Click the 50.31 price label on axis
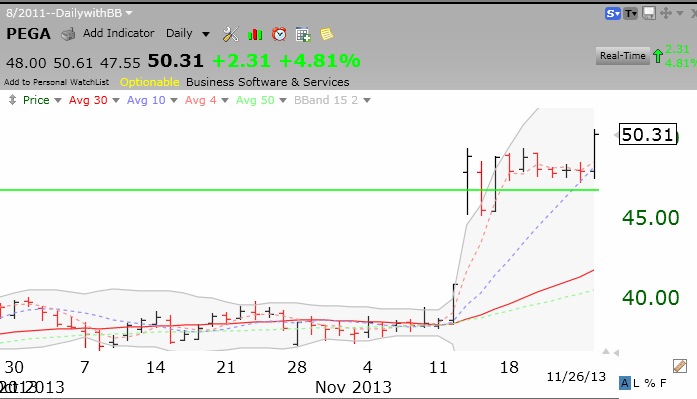 tap(648, 134)
